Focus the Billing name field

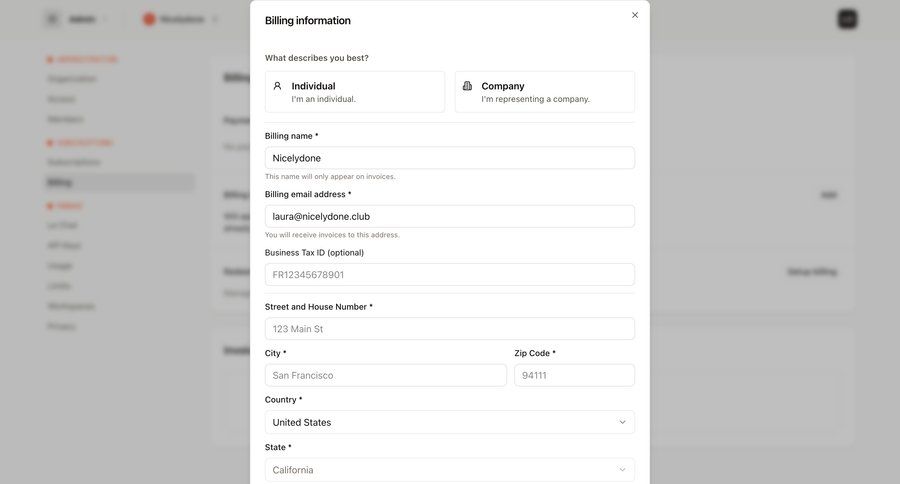(449, 158)
